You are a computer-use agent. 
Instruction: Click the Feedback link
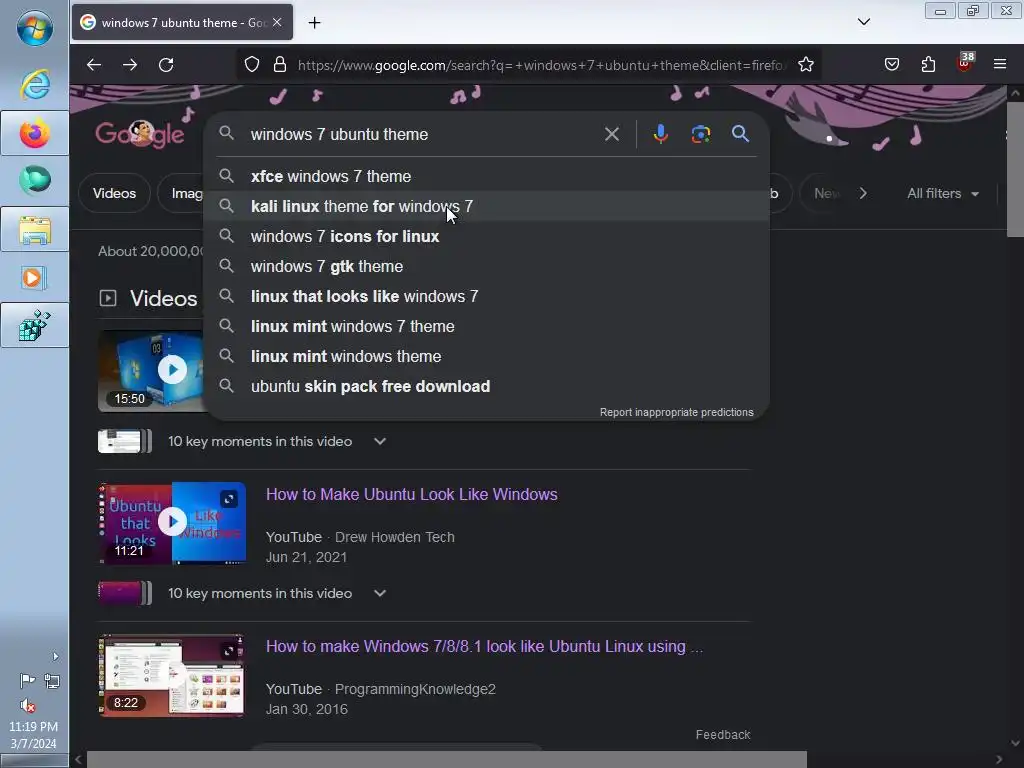pyautogui.click(x=723, y=735)
